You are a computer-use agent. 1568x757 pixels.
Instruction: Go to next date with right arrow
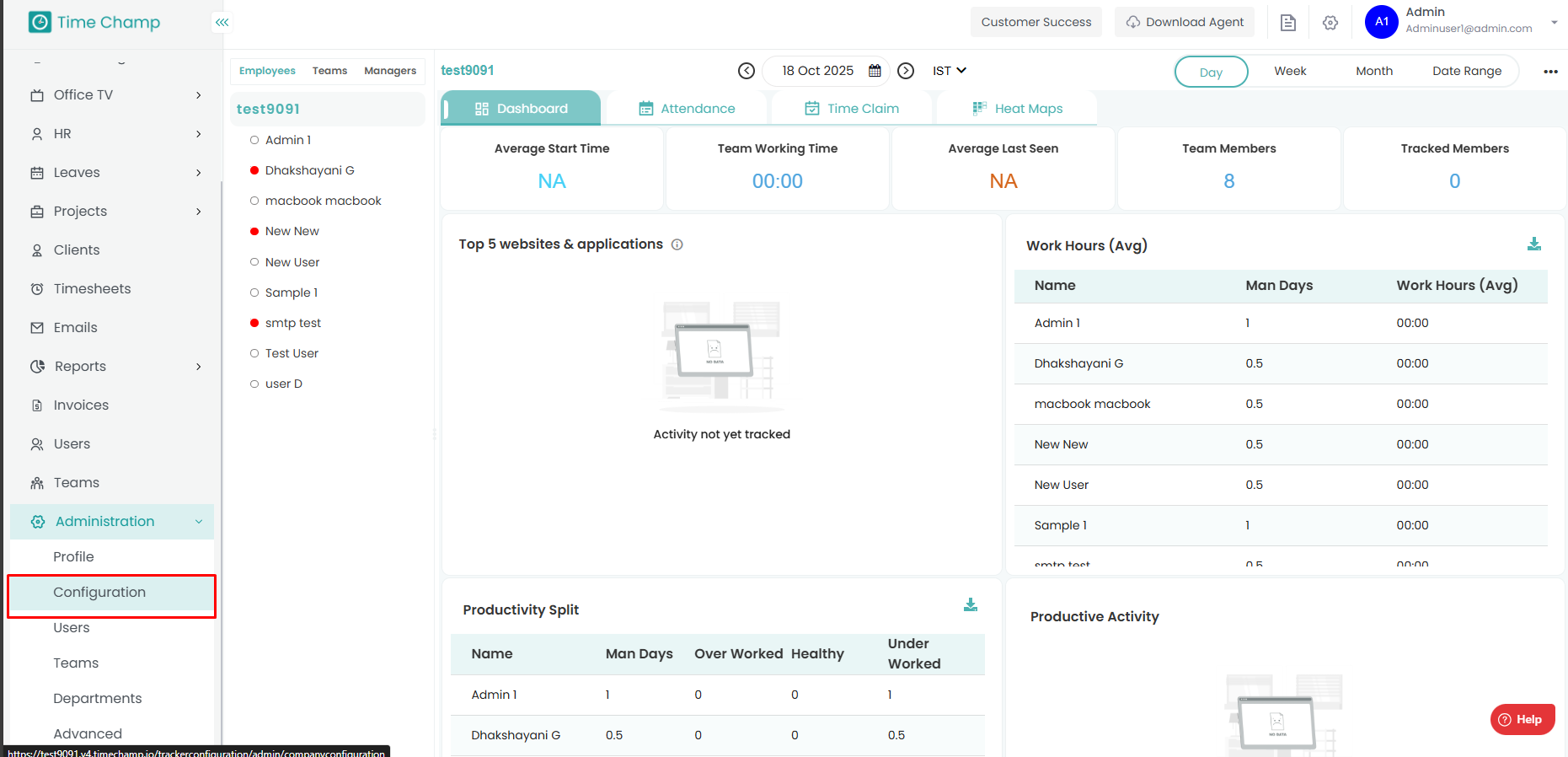(x=906, y=71)
